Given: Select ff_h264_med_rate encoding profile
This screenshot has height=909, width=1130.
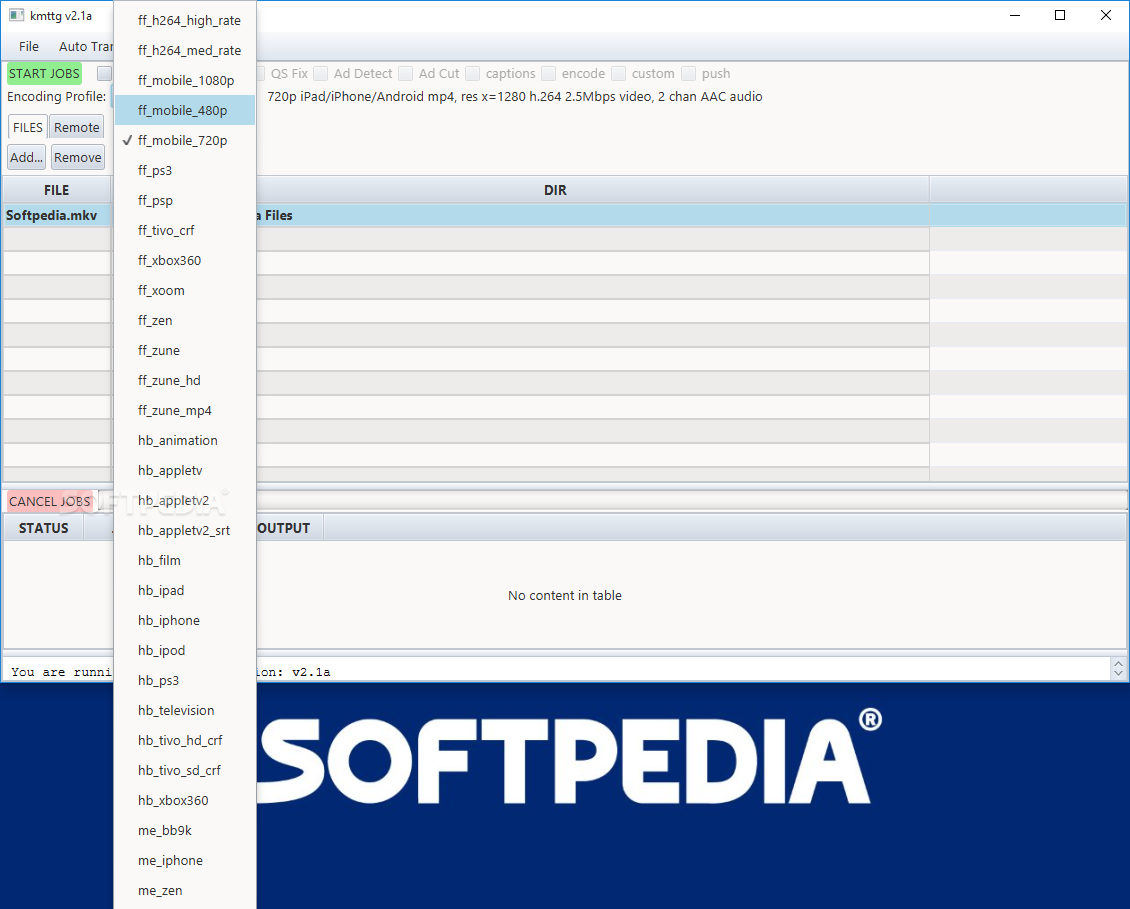Looking at the screenshot, I should click(x=185, y=50).
